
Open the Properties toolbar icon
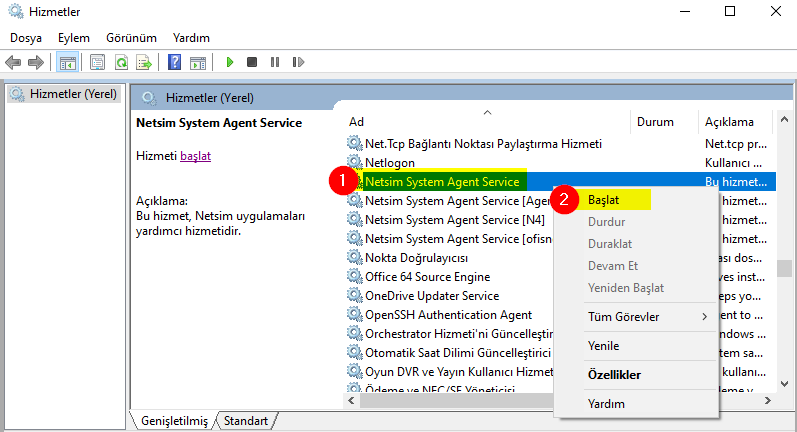point(97,63)
